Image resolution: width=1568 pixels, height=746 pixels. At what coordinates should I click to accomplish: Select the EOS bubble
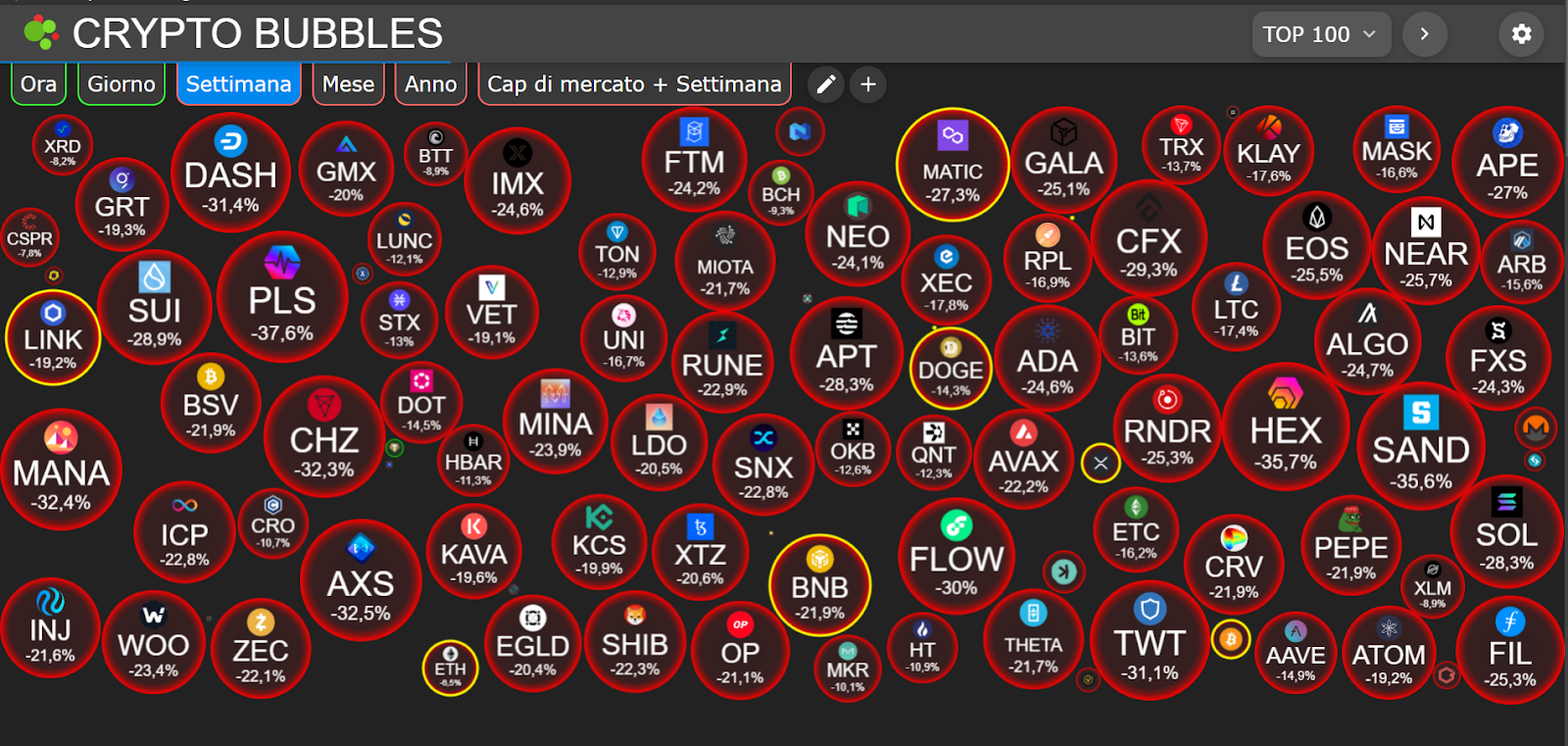1317,245
